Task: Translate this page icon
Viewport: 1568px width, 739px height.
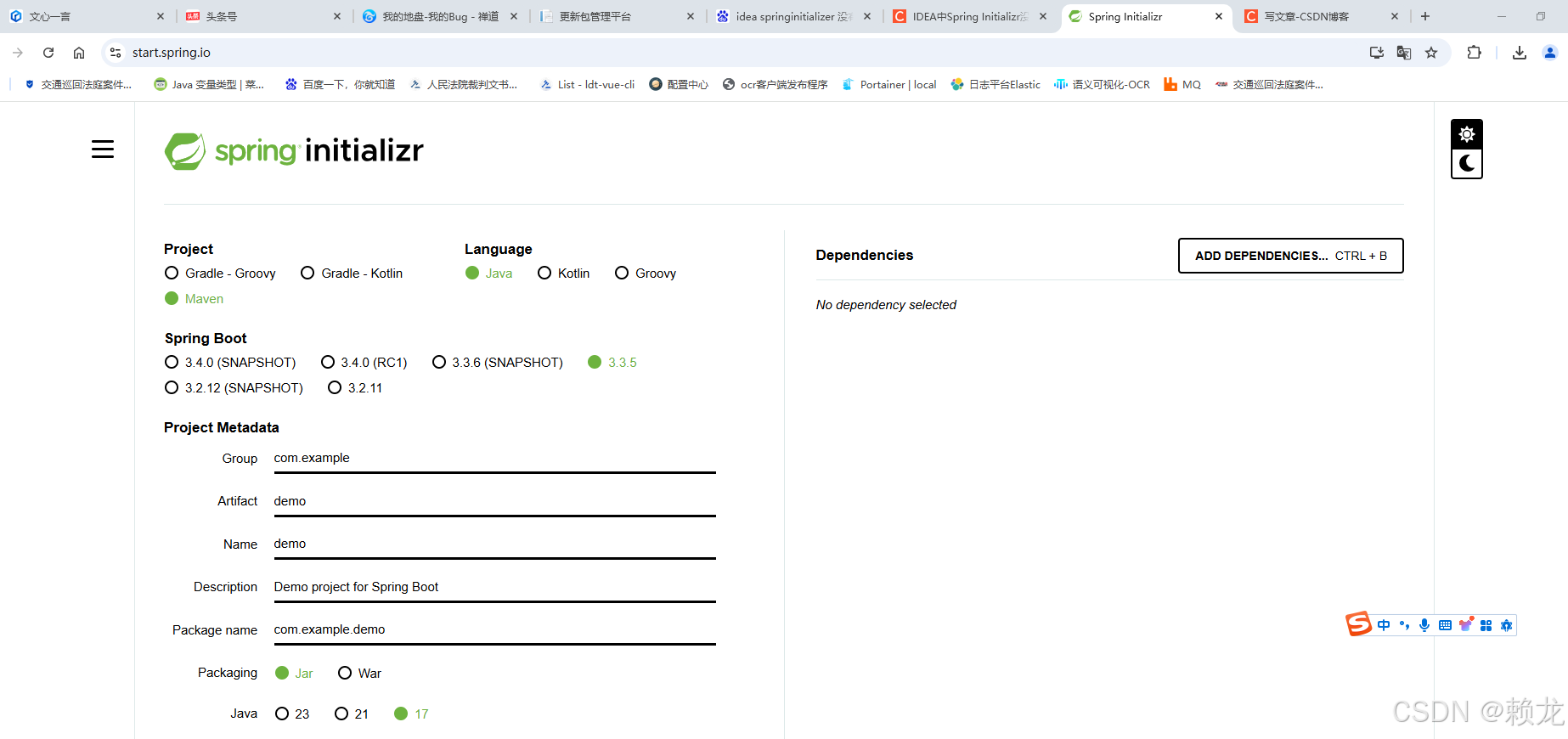Action: tap(1404, 53)
